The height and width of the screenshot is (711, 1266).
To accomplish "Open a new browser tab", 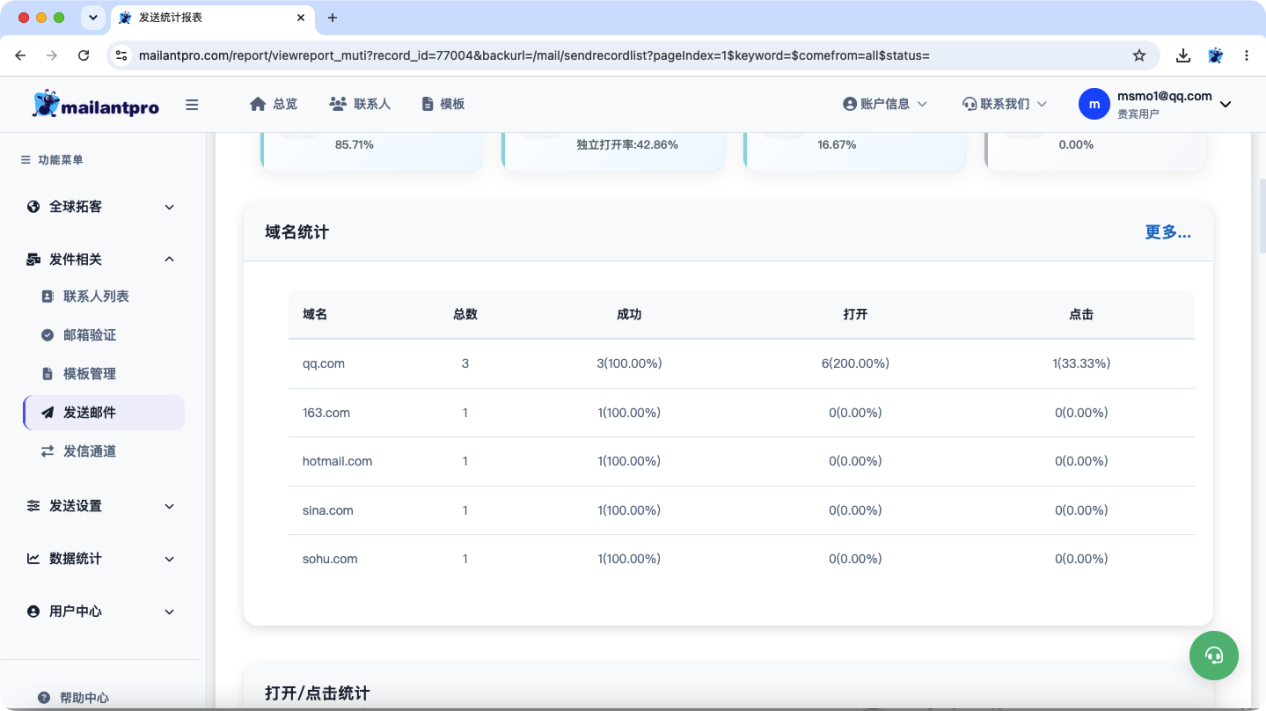I will (x=333, y=18).
